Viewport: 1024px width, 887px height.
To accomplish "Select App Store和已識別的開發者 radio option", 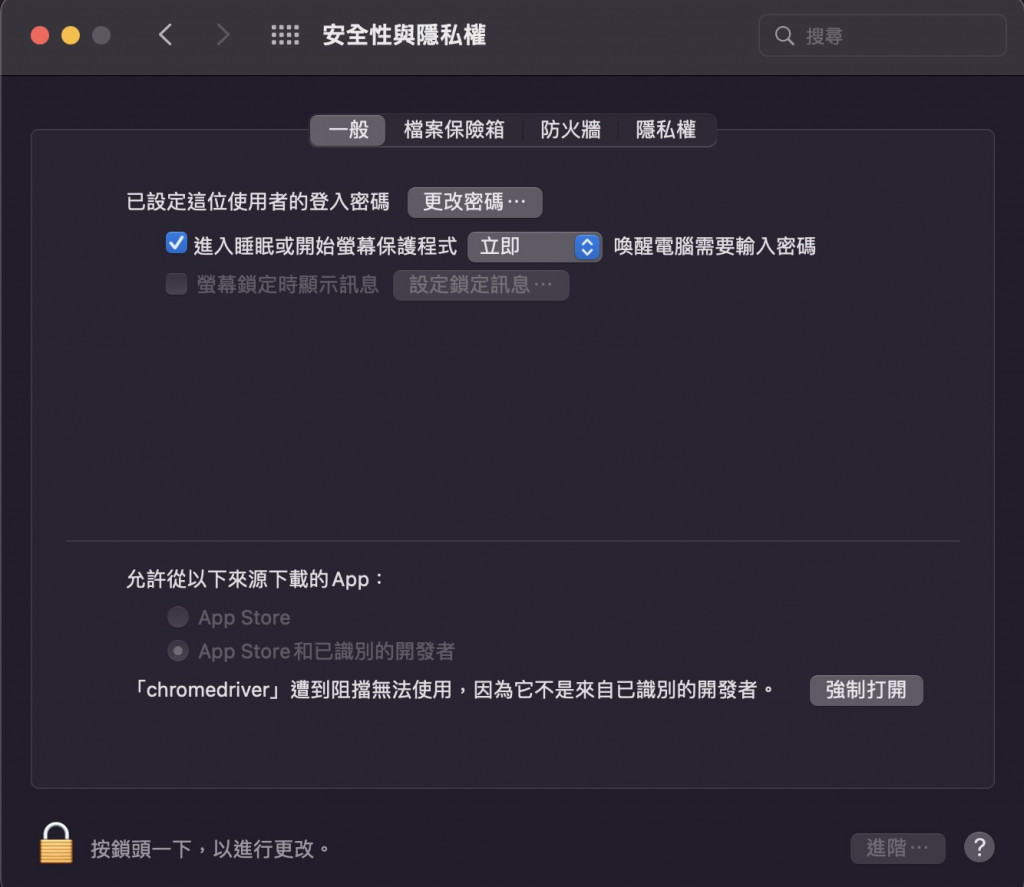I will 178,651.
